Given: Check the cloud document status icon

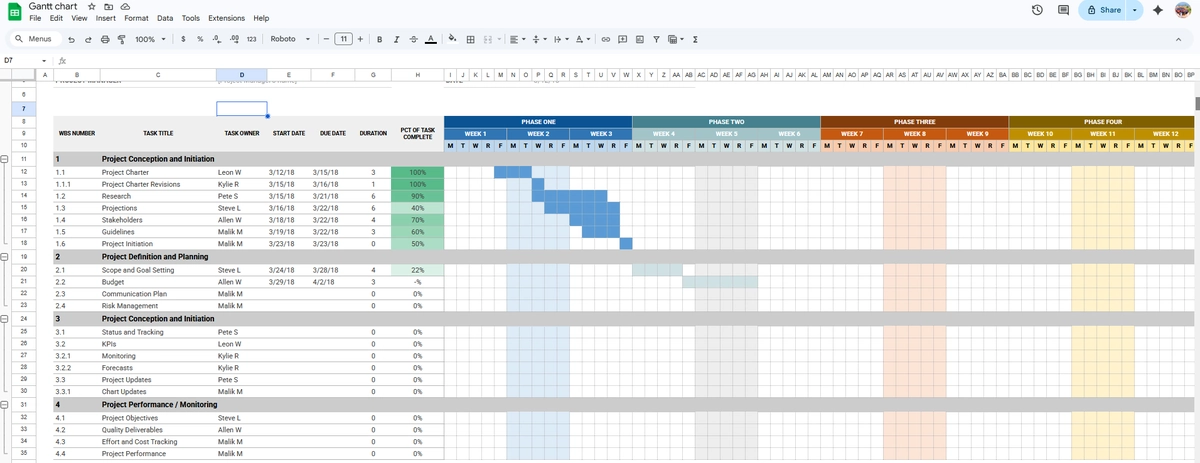Looking at the screenshot, I should coord(124,6).
